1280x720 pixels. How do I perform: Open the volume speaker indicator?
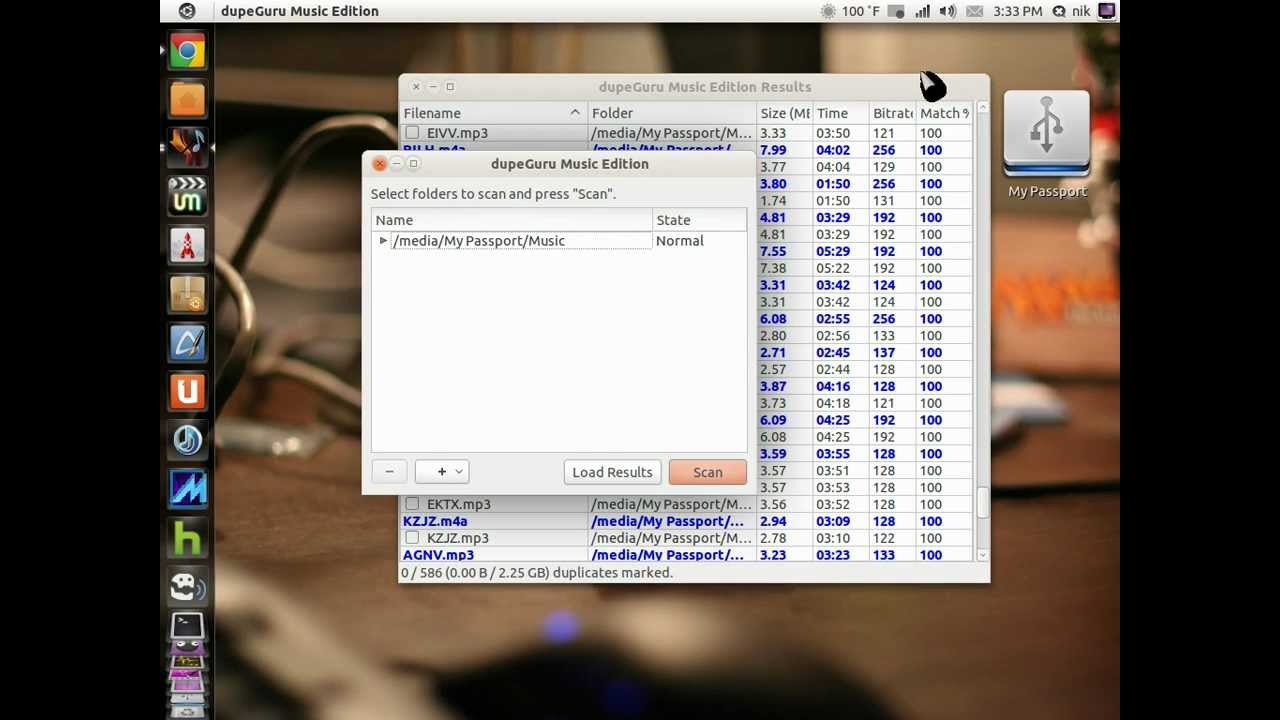pos(948,11)
